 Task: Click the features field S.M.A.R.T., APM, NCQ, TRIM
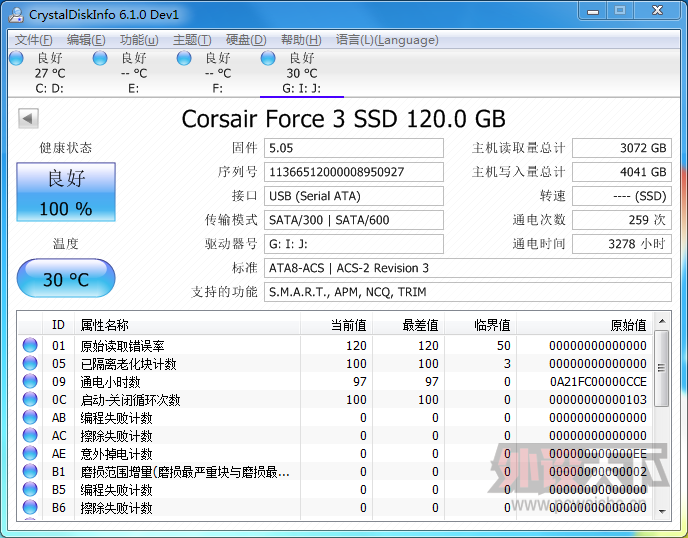point(468,292)
